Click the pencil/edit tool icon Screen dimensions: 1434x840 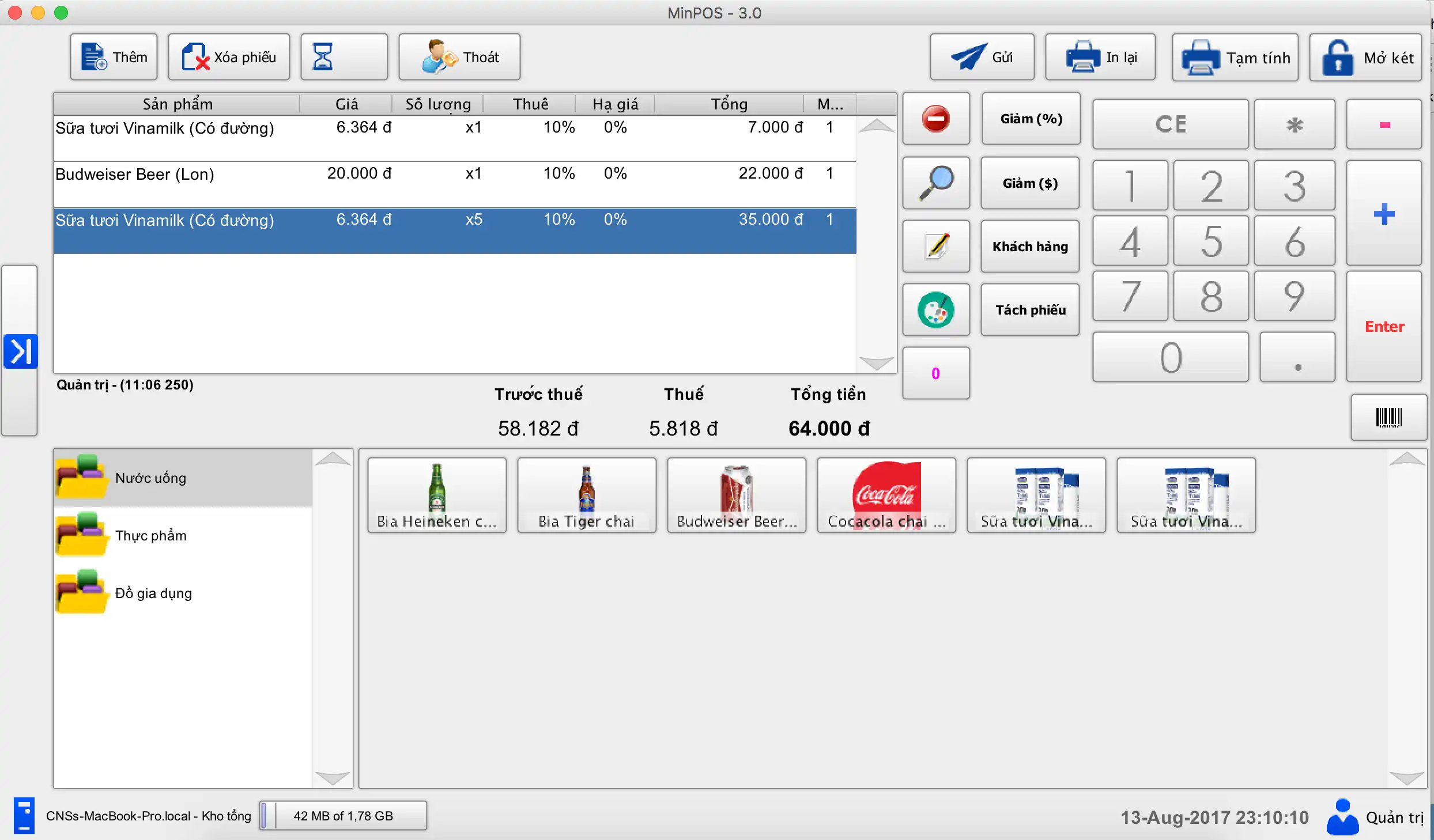(x=935, y=246)
